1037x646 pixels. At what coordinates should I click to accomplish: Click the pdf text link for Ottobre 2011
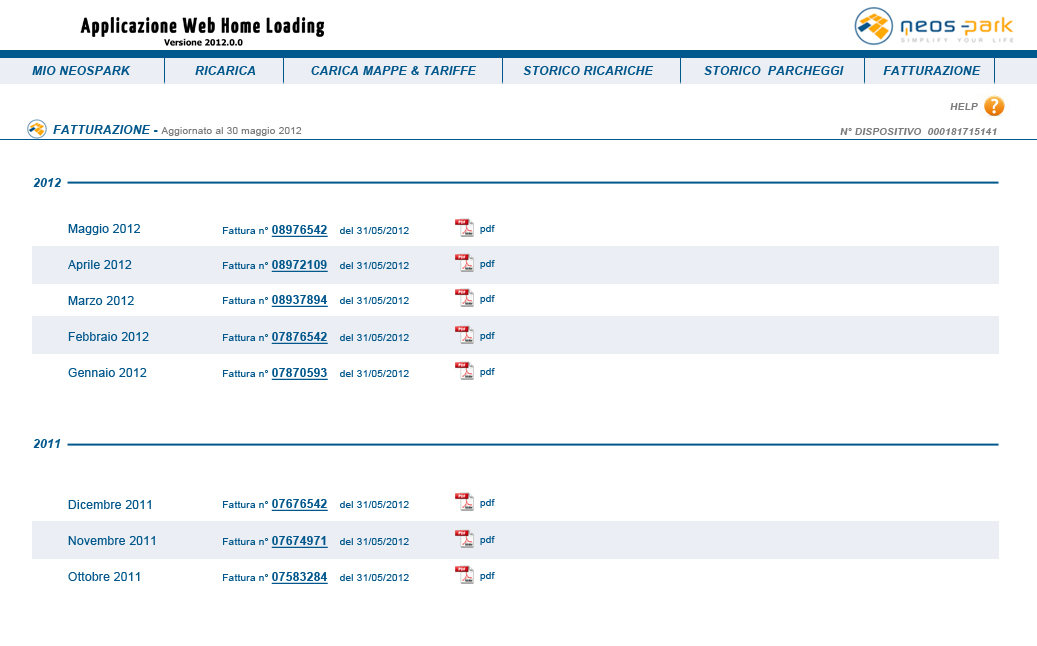coord(487,576)
